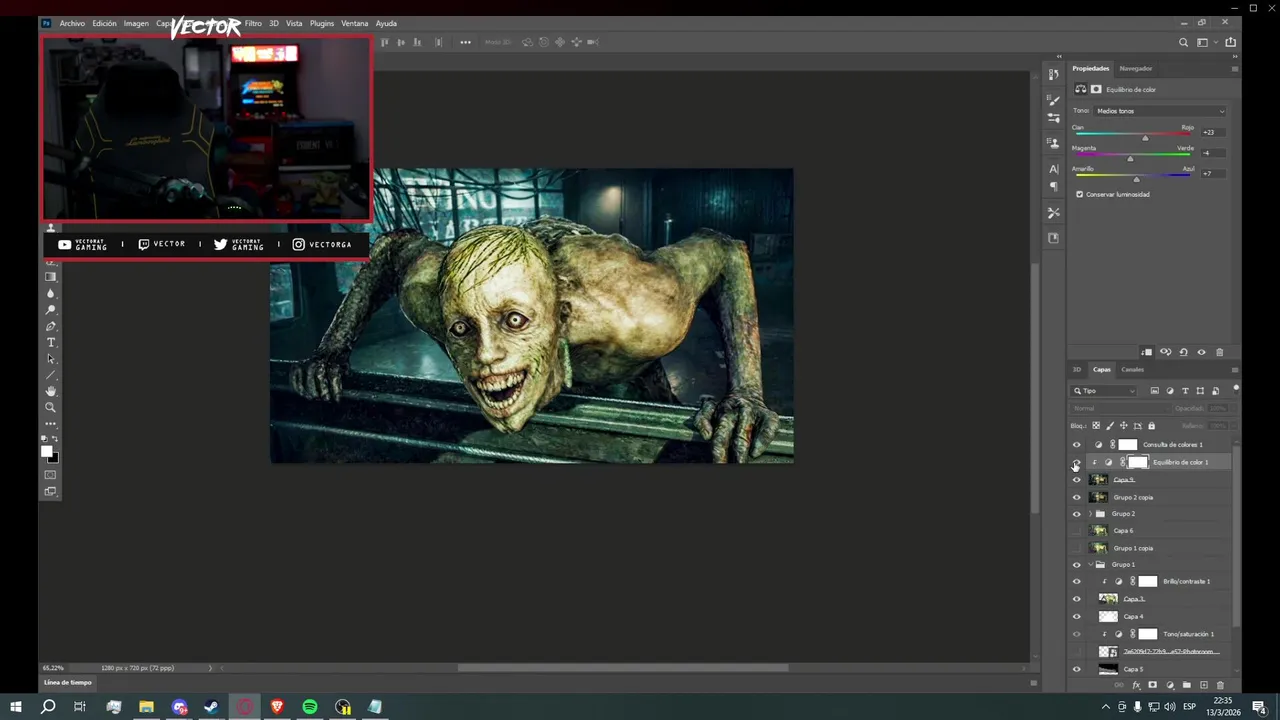Image resolution: width=1280 pixels, height=720 pixels.
Task: Open Spotify from the taskbar
Action: pyautogui.click(x=310, y=707)
